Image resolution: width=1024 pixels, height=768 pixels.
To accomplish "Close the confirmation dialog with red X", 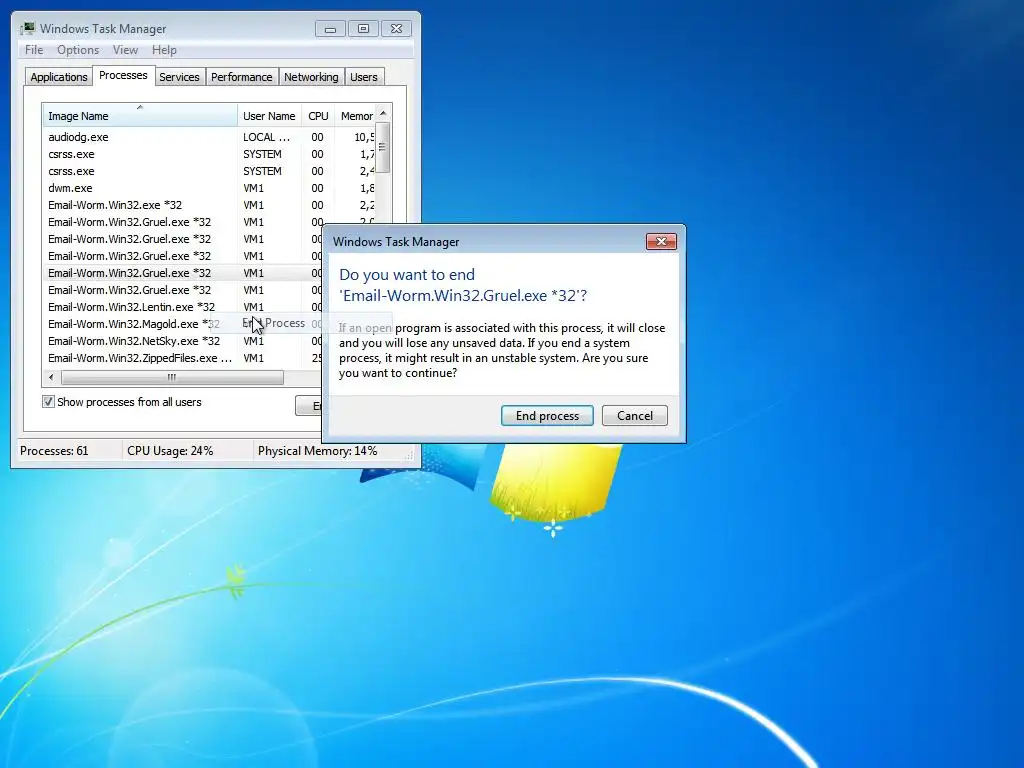I will (x=661, y=242).
